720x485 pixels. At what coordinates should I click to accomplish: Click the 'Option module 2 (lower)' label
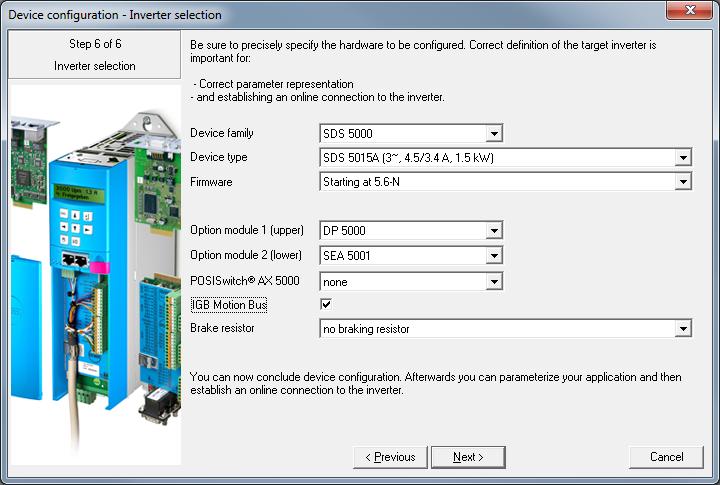246,255
